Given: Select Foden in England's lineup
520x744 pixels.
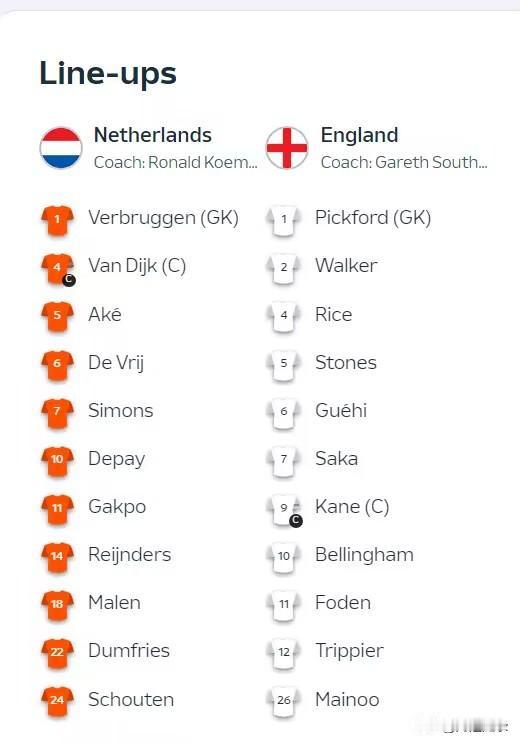Looking at the screenshot, I should 343,603.
